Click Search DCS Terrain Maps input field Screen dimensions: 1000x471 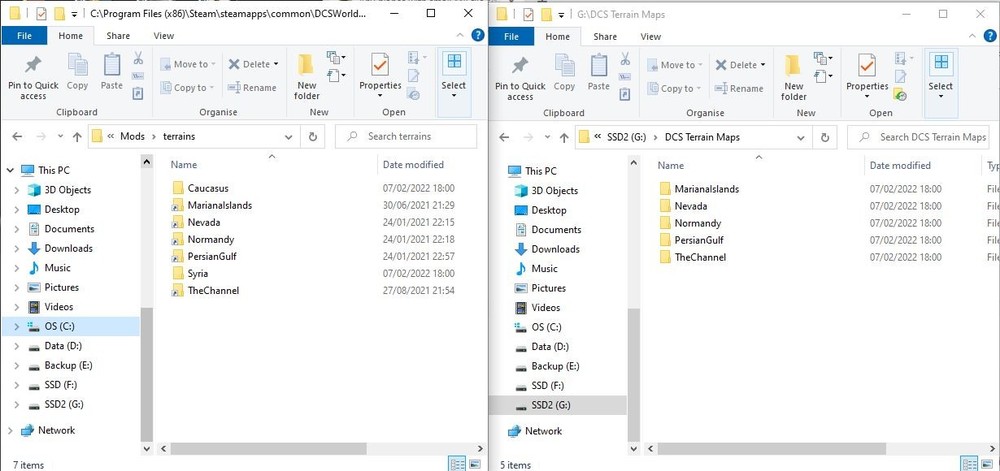(918, 137)
